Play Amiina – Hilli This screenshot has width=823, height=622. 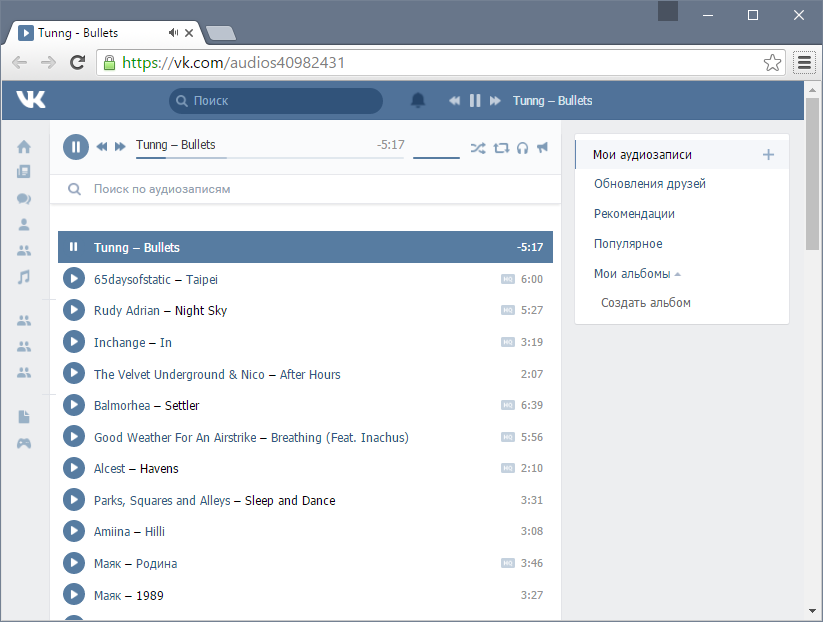click(74, 531)
